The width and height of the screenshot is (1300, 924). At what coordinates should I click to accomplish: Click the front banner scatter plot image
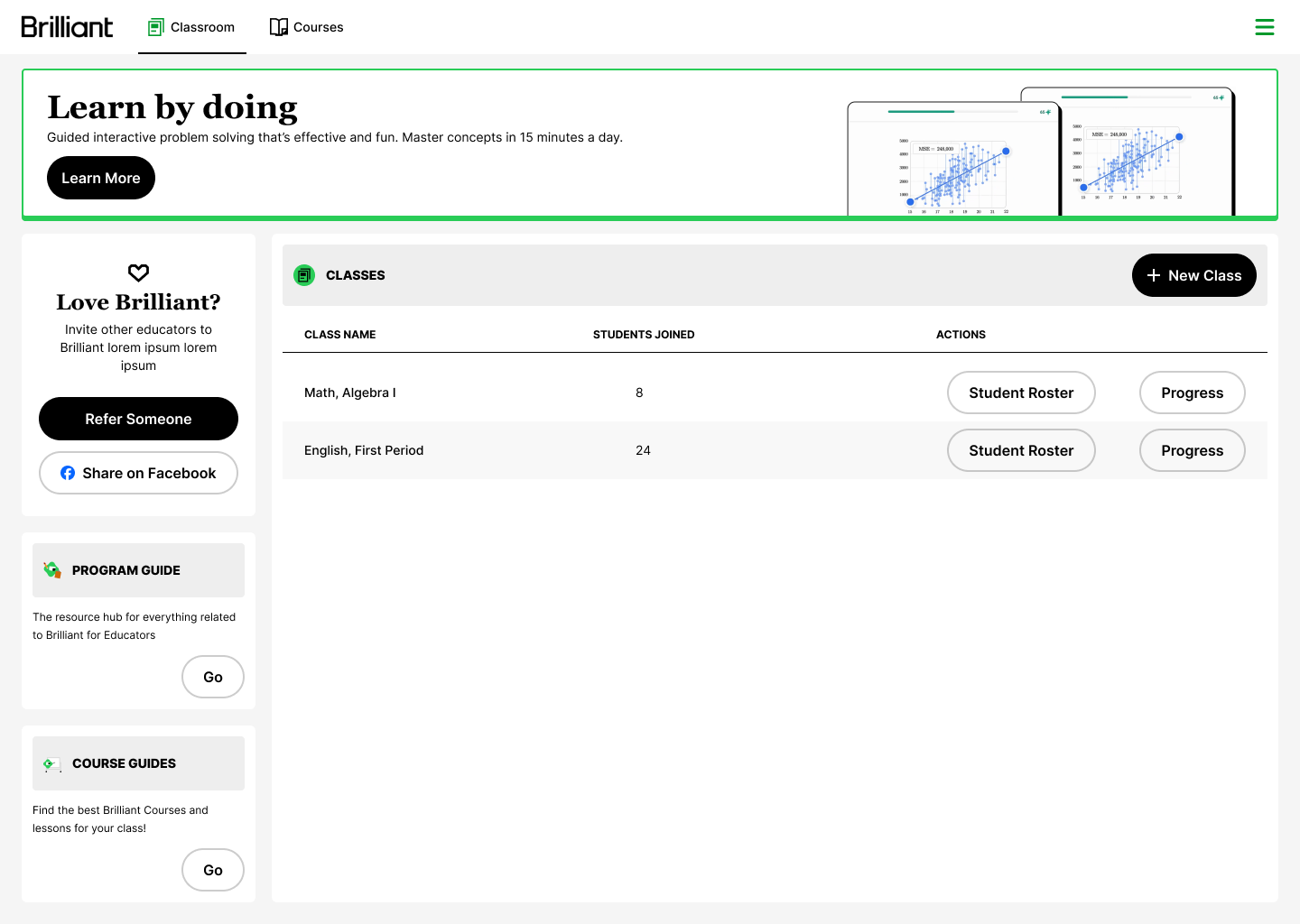[953, 159]
